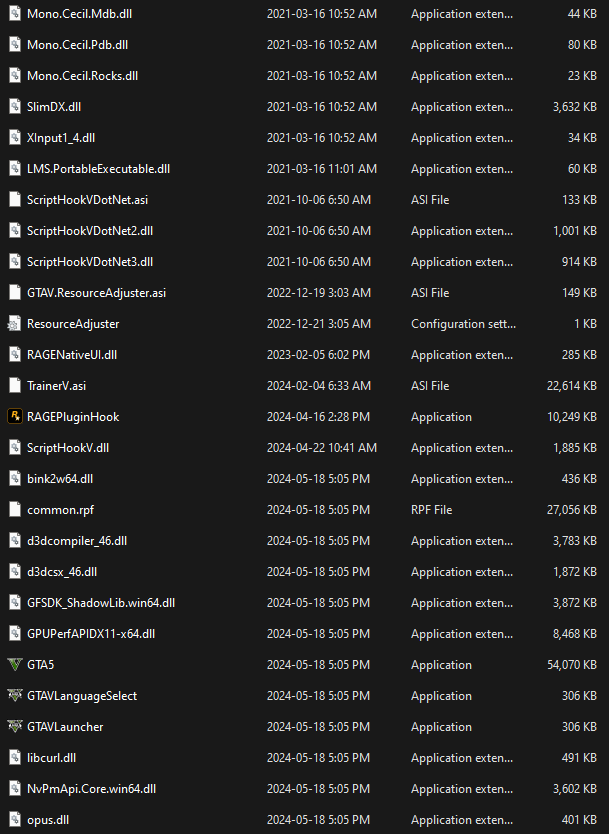Select the GTAVLanguageSelect file name
609x834 pixels.
(82, 696)
